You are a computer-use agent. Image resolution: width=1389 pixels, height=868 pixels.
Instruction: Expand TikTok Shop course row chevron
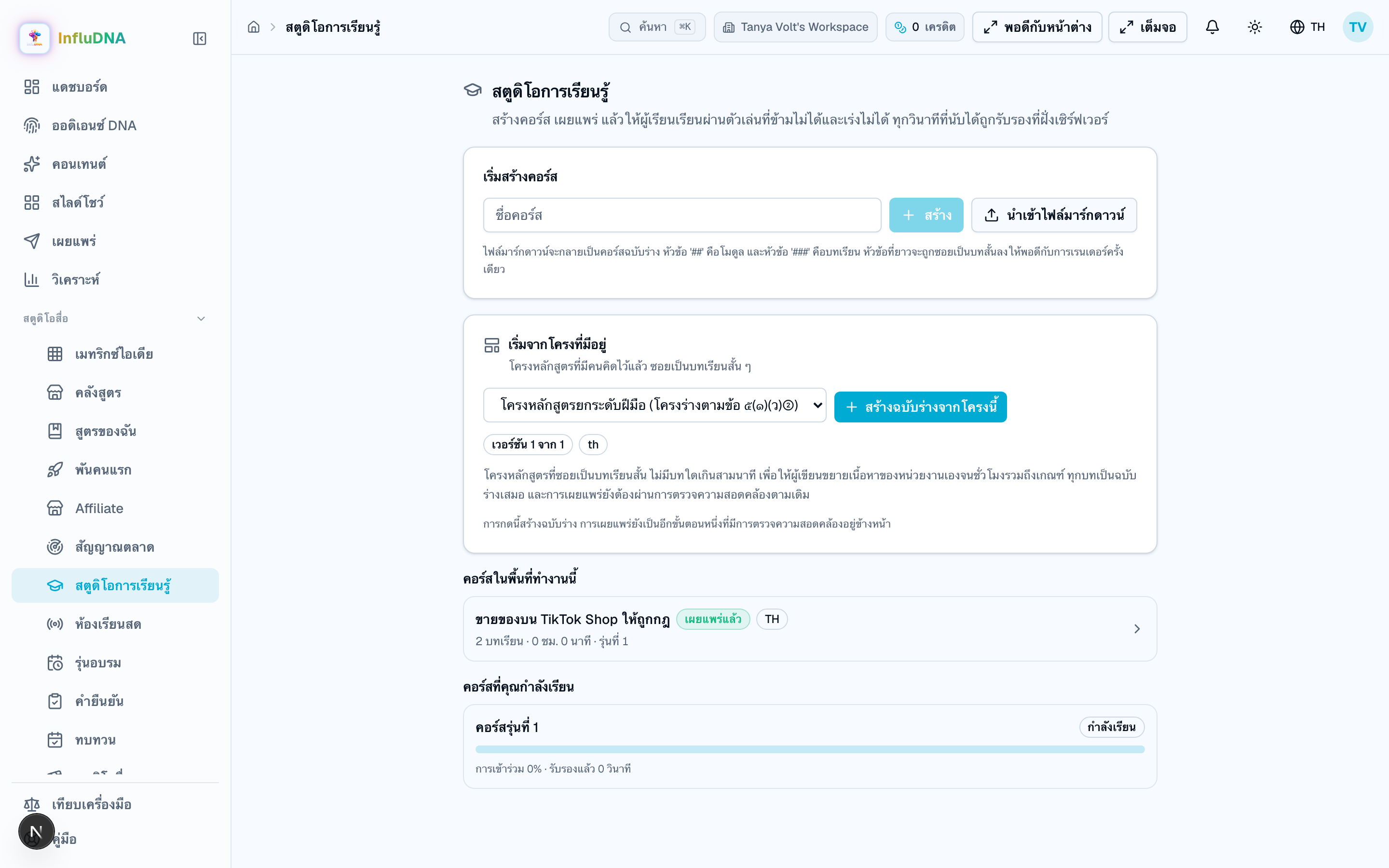1137,629
